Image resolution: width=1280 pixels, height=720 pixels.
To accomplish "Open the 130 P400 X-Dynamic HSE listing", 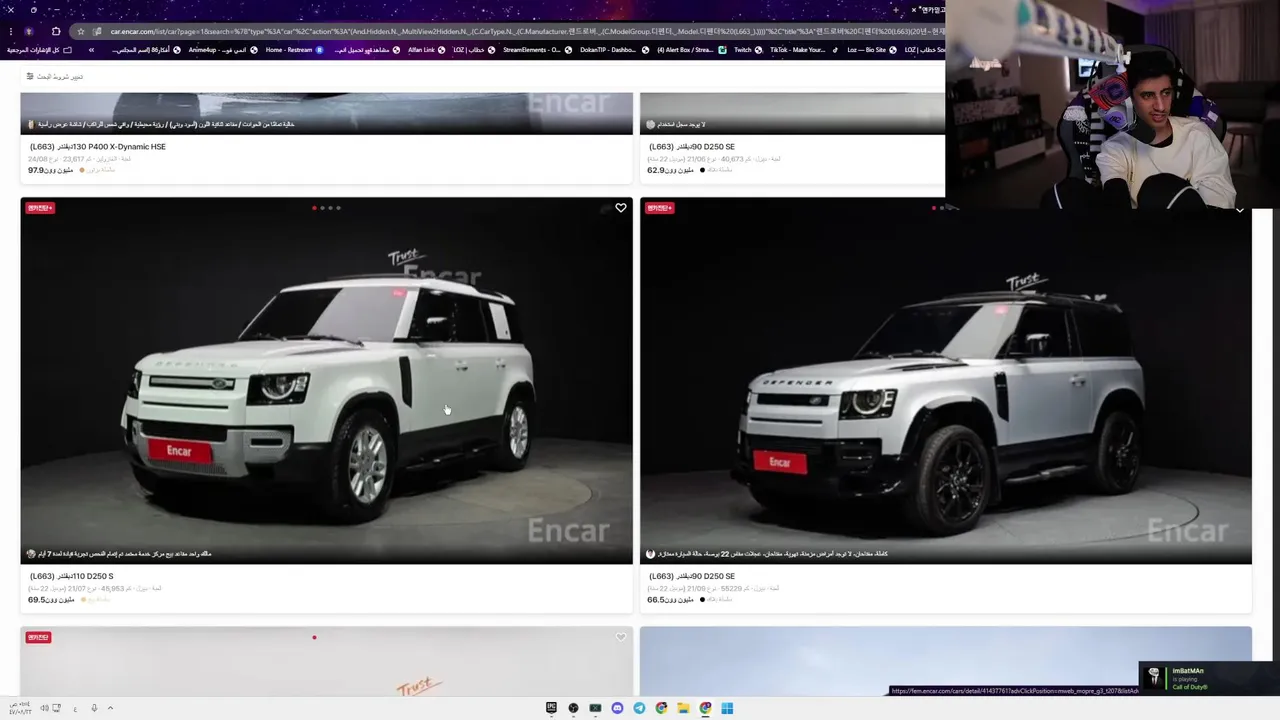I will (x=98, y=146).
